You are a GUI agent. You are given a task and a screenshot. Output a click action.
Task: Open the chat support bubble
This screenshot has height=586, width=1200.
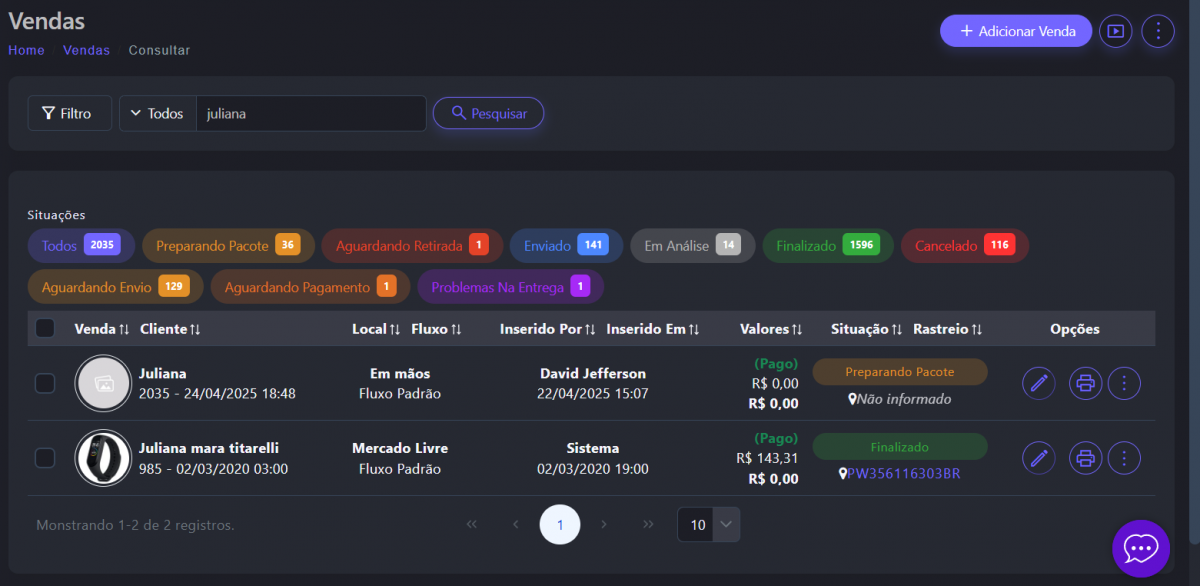coord(1140,548)
